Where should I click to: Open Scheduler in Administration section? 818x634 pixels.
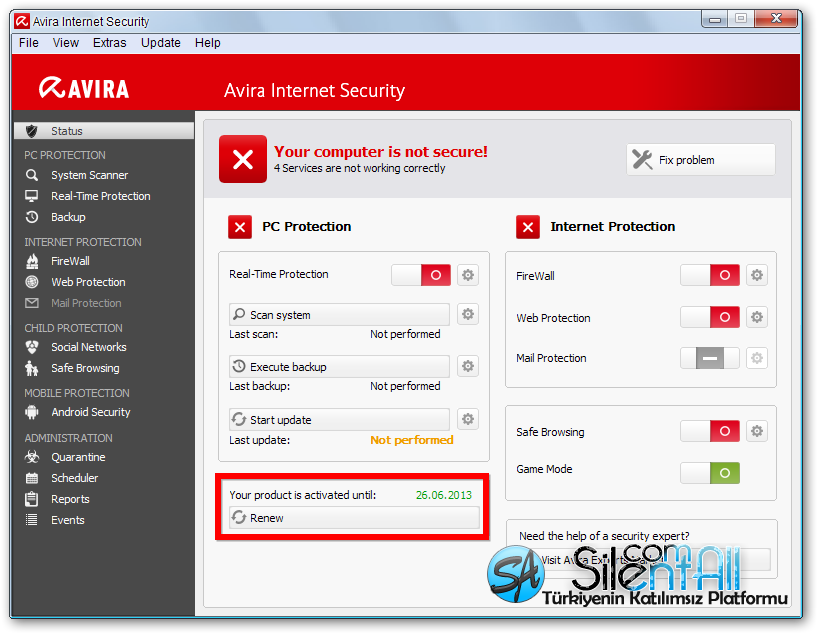point(75,478)
